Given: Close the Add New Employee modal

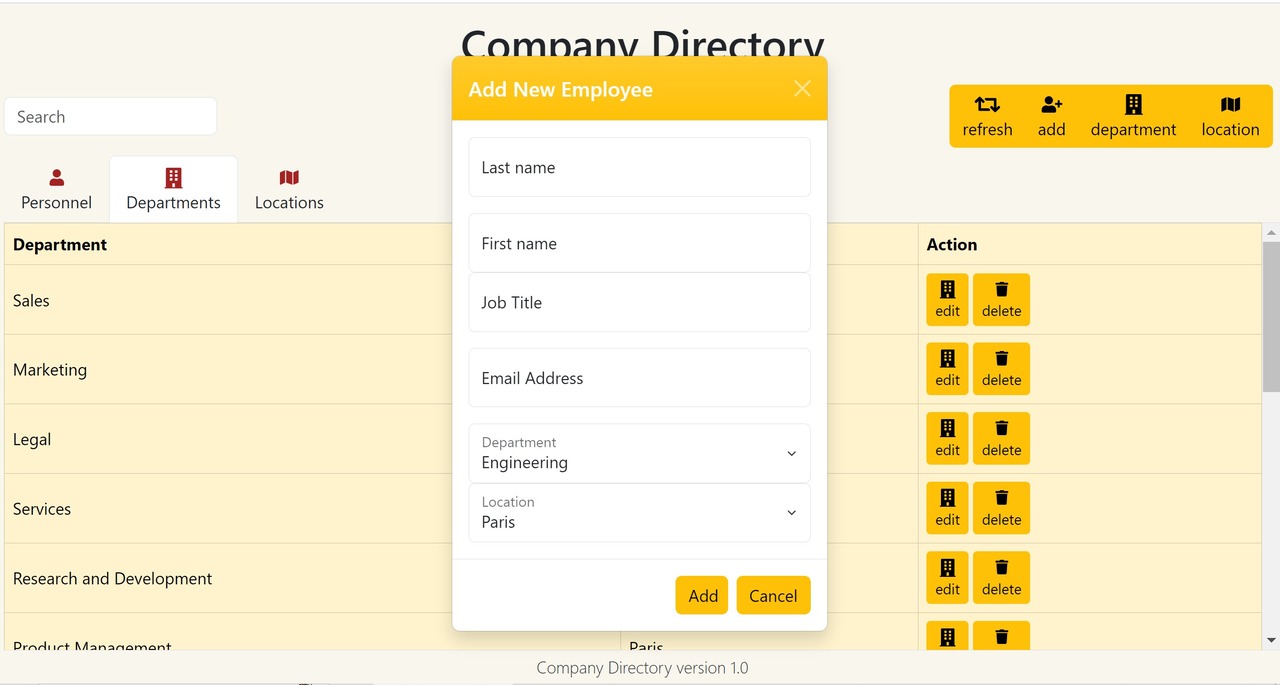Looking at the screenshot, I should [802, 89].
